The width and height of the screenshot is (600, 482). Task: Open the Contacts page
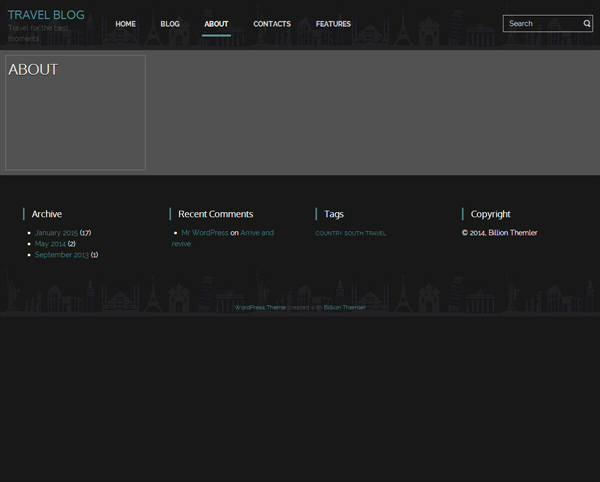click(272, 24)
